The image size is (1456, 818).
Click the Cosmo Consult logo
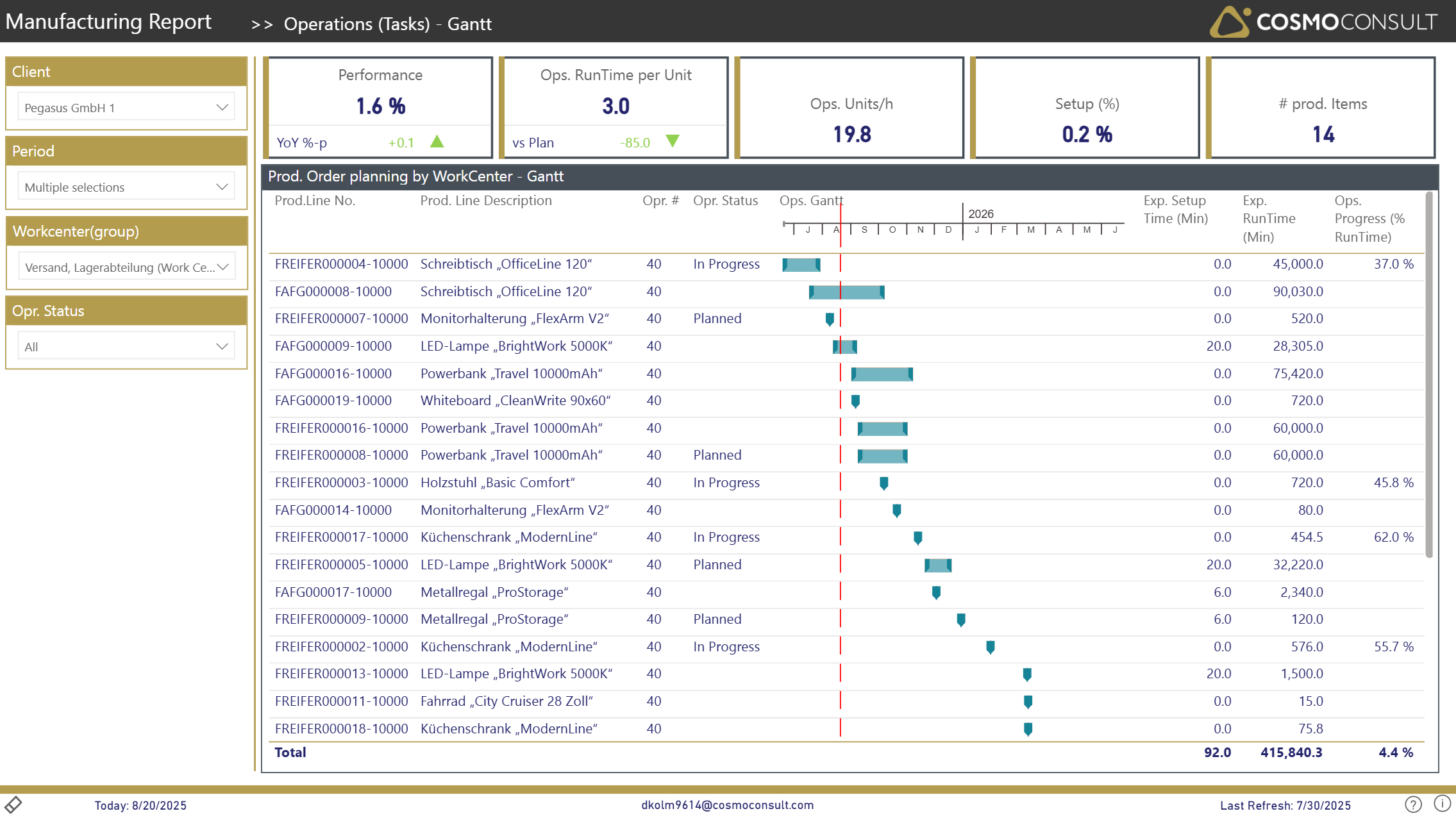1323,22
